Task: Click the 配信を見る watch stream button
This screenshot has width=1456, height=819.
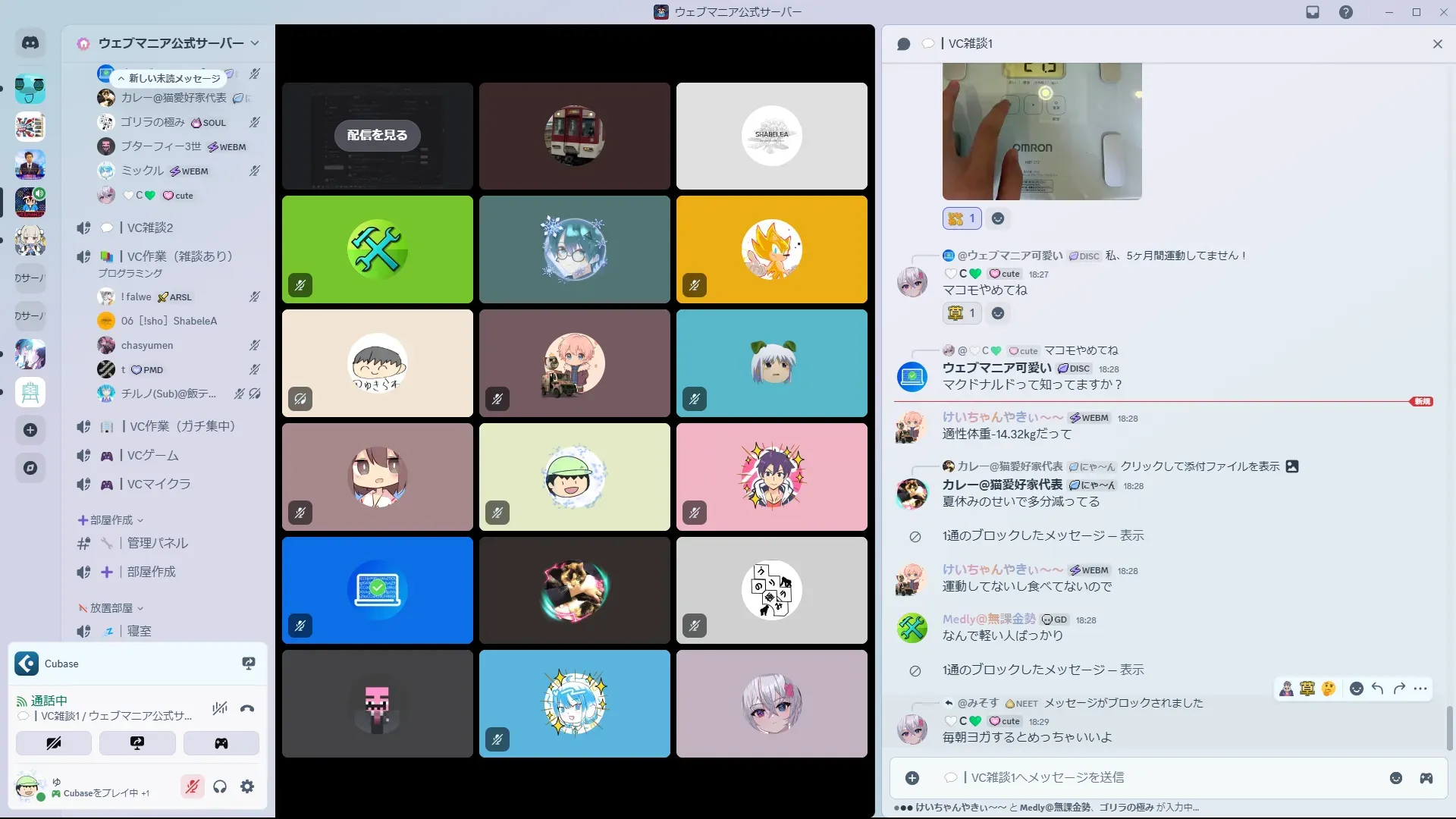Action: click(x=377, y=135)
